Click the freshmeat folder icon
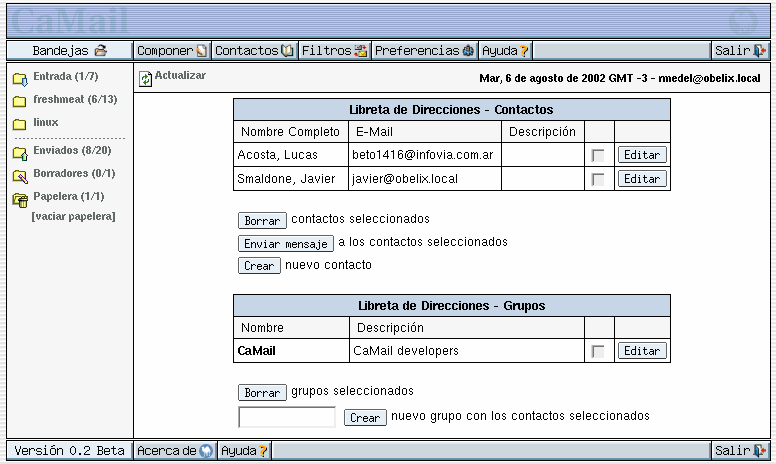776x464 pixels. pos(19,101)
